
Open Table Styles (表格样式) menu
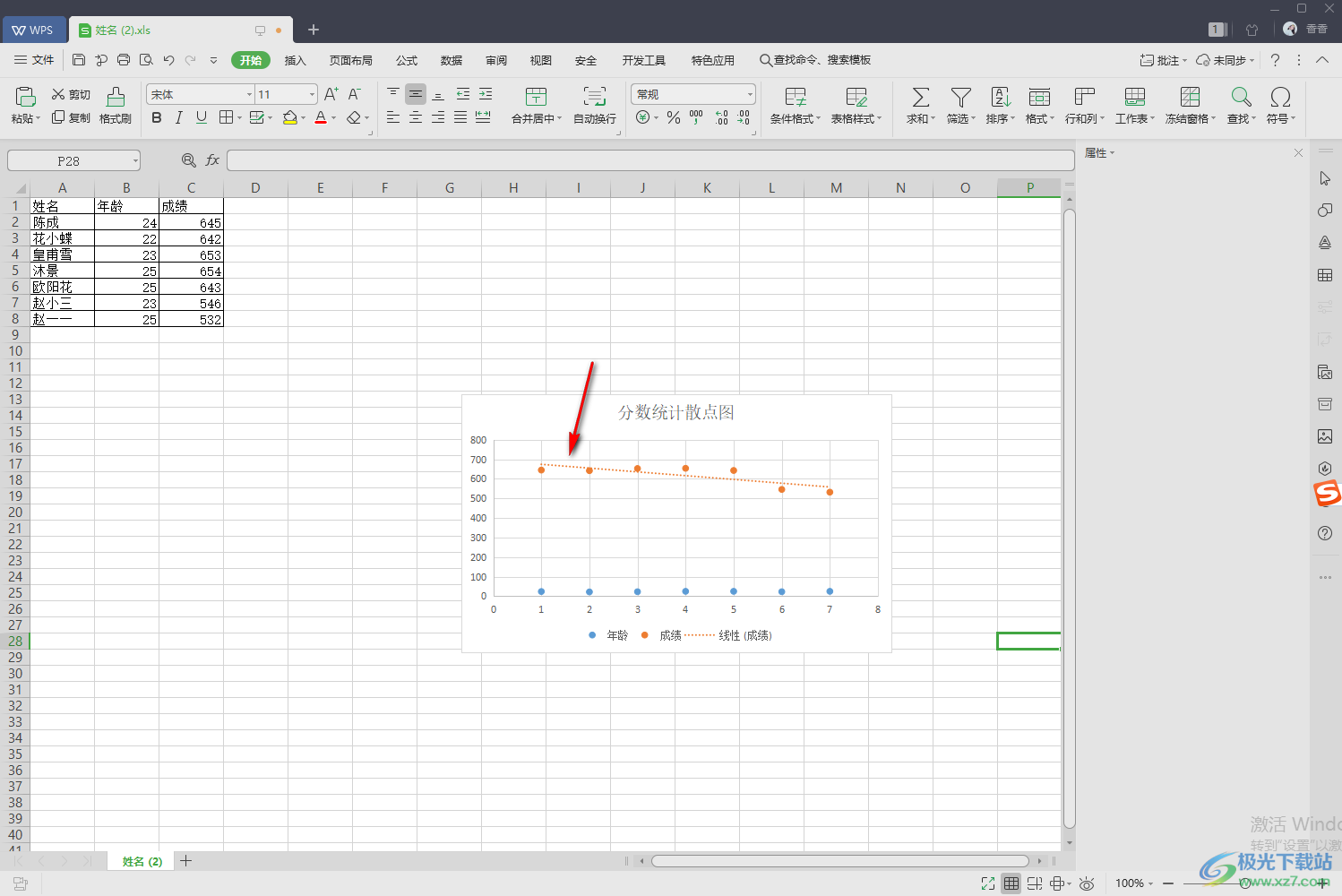(x=856, y=106)
